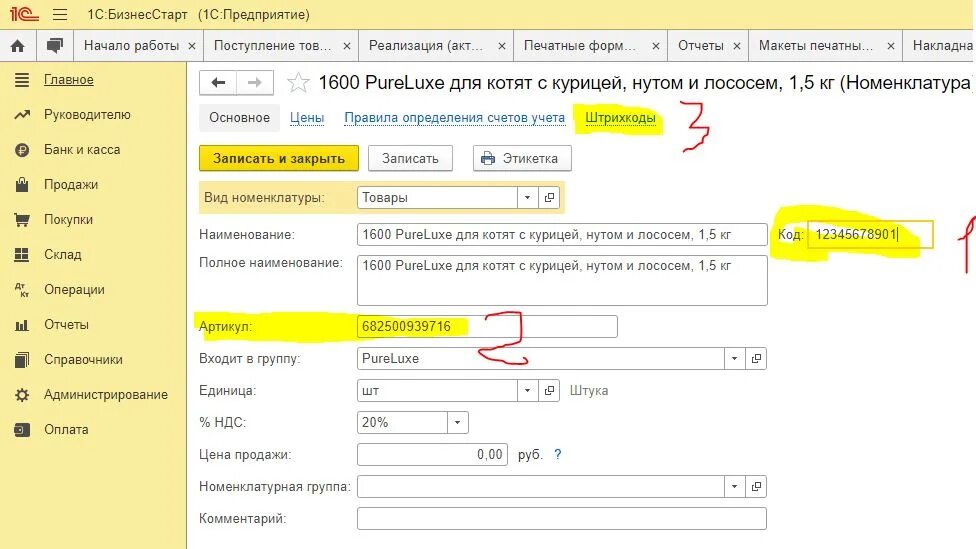Open Банк и касса section
The width and height of the screenshot is (976, 549).
click(82, 149)
